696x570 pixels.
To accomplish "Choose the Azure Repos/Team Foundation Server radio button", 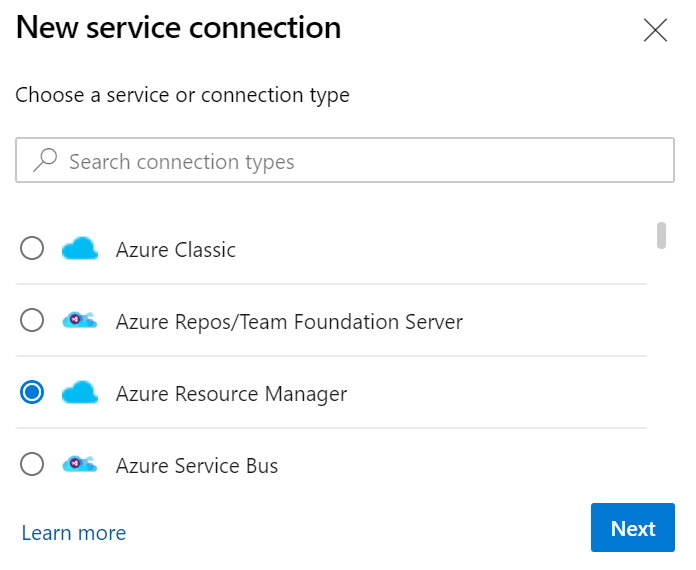I will [32, 321].
